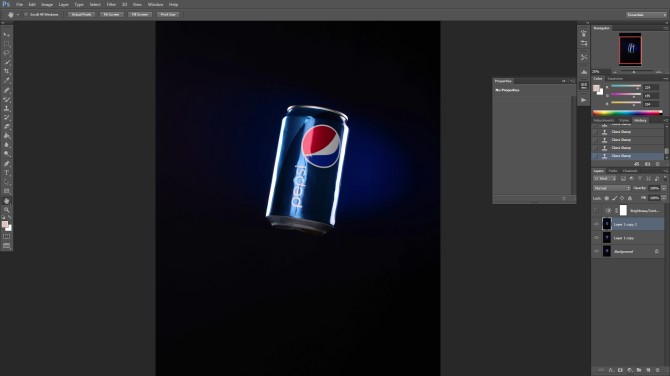Open the Filter menu
The width and height of the screenshot is (670, 376).
point(111,4)
